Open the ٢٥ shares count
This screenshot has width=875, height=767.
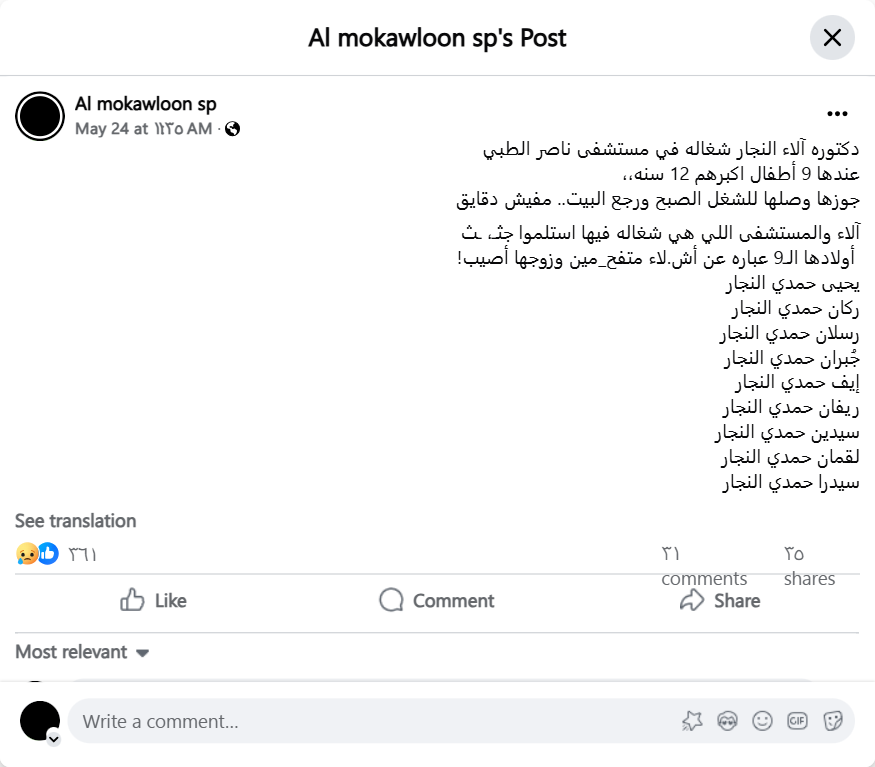[809, 566]
